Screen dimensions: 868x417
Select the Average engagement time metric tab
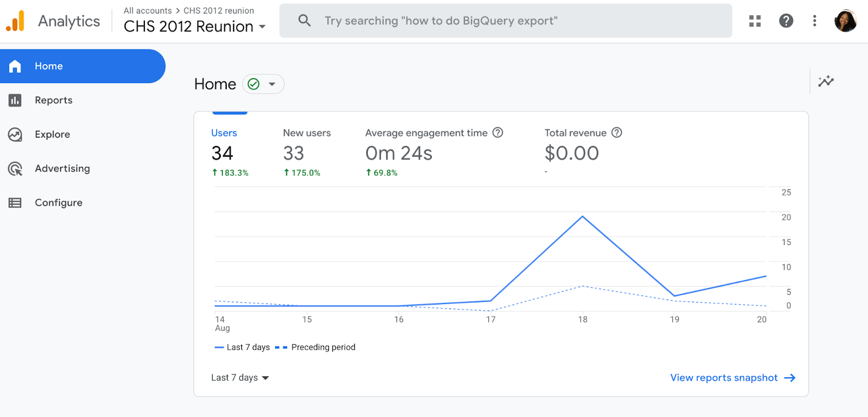tap(434, 152)
